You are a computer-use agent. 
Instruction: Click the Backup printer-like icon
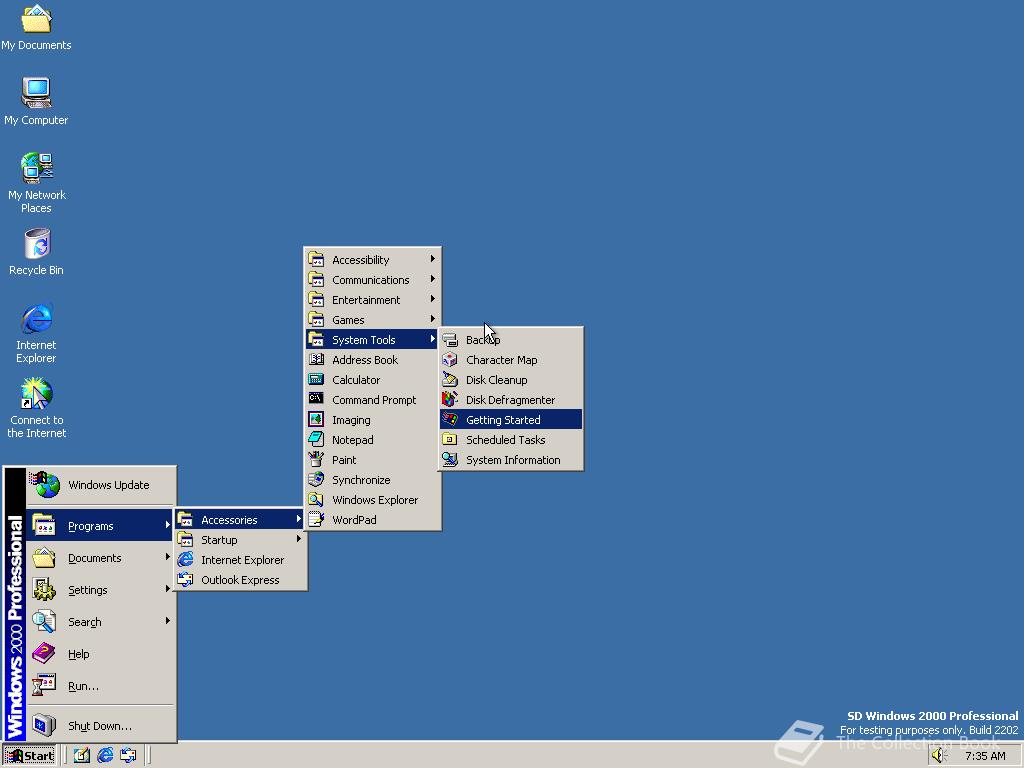point(449,340)
